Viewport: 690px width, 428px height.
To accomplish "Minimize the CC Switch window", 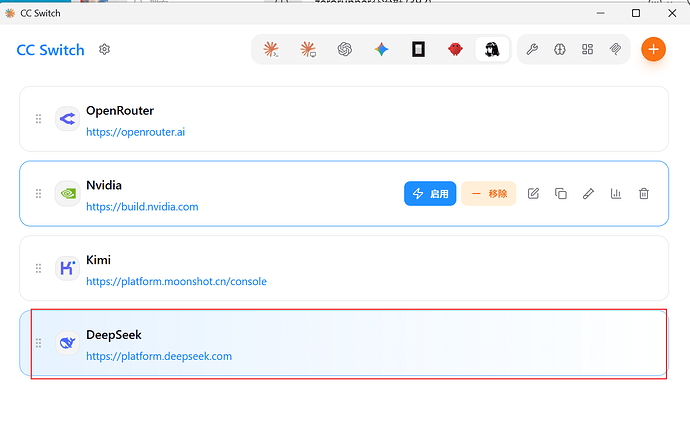I will (x=601, y=13).
